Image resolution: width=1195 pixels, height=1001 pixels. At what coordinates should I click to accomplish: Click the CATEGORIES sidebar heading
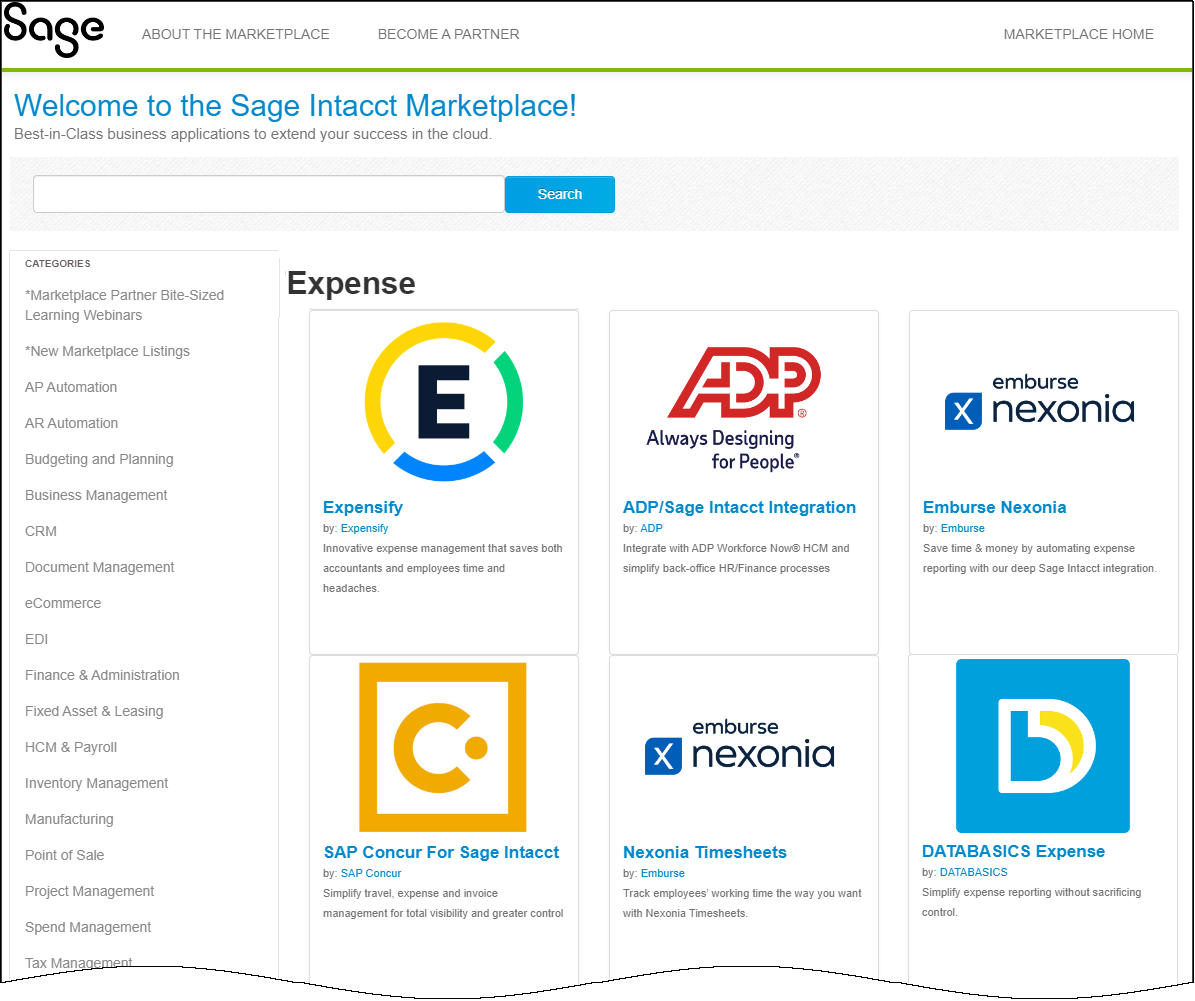click(58, 264)
